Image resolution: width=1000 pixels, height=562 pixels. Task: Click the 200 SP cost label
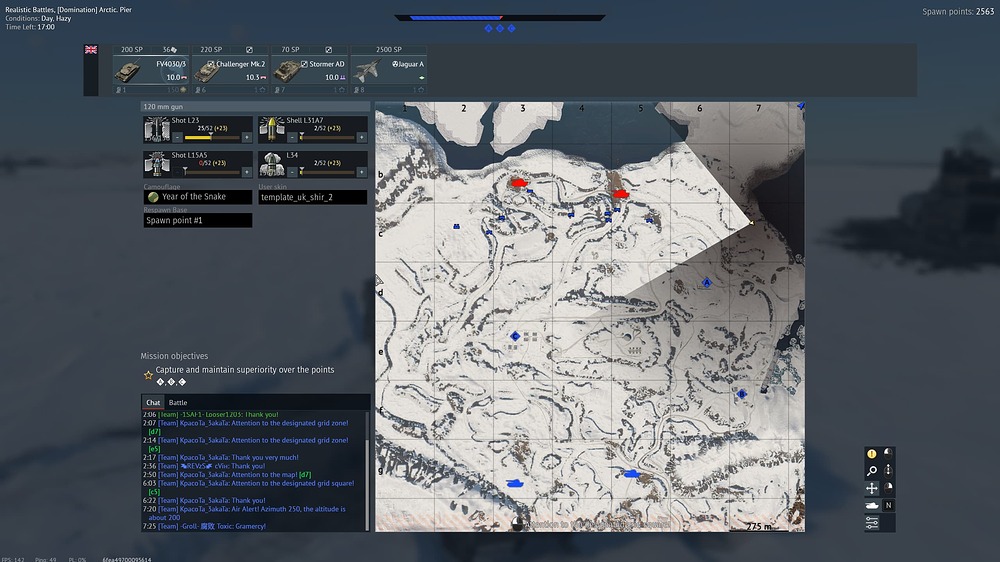tap(132, 50)
